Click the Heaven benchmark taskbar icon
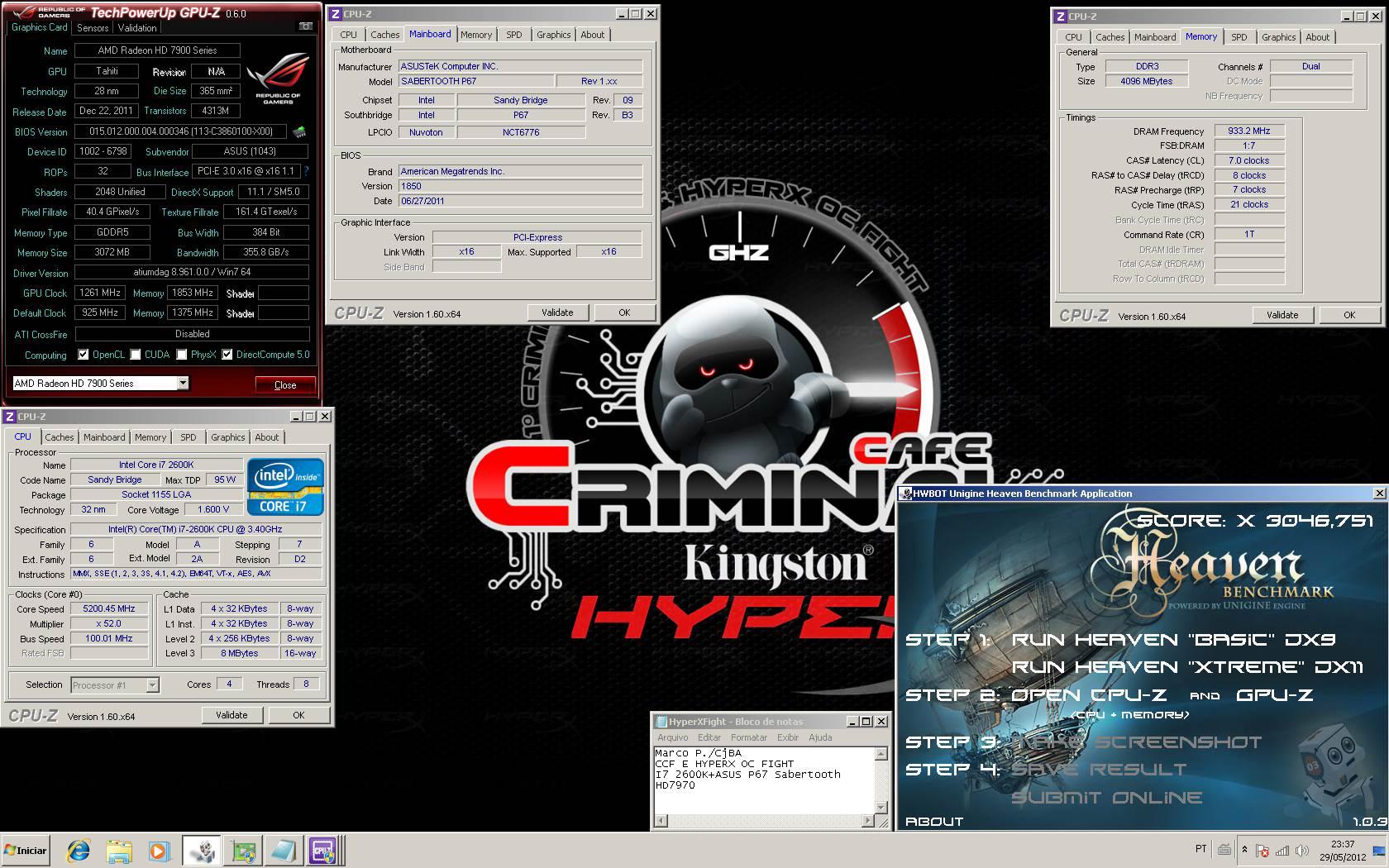 pyautogui.click(x=200, y=851)
